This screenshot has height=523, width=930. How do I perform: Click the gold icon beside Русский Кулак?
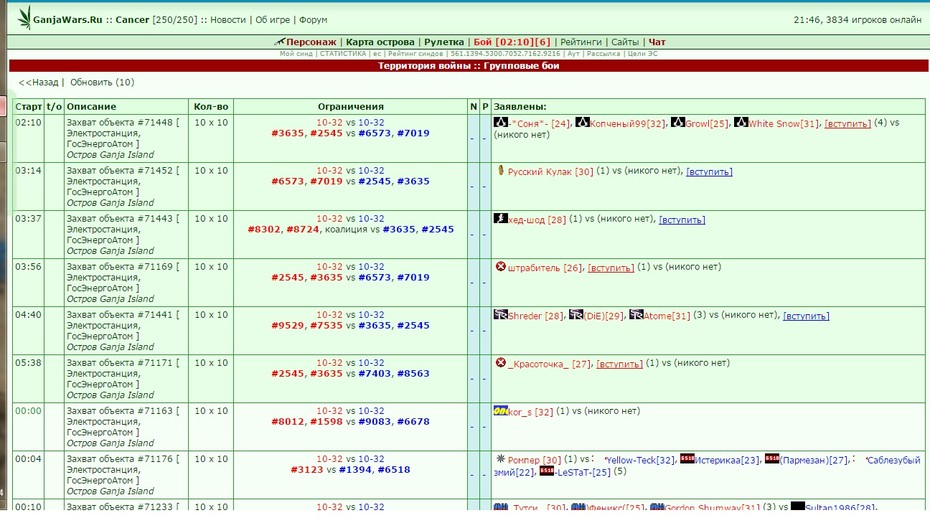pyautogui.click(x=501, y=170)
